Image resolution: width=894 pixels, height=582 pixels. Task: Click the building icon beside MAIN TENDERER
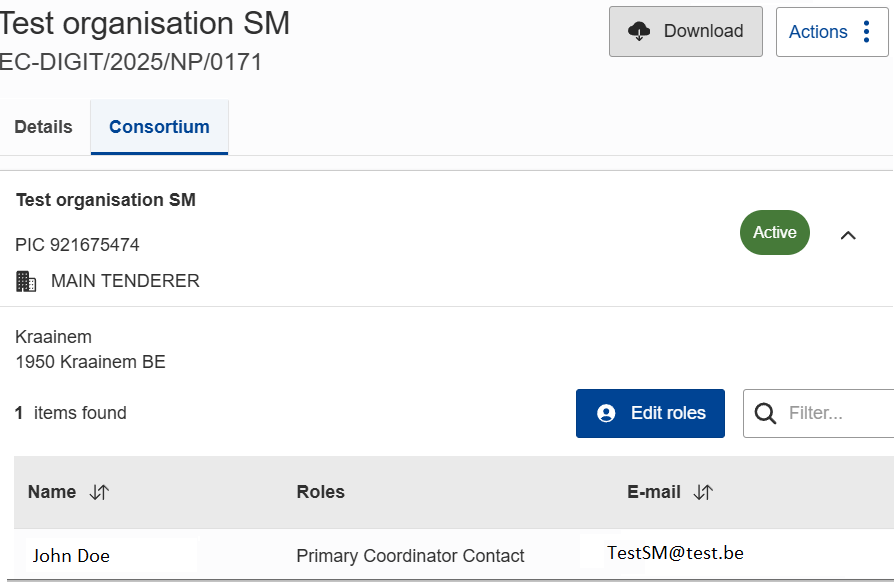(x=27, y=281)
